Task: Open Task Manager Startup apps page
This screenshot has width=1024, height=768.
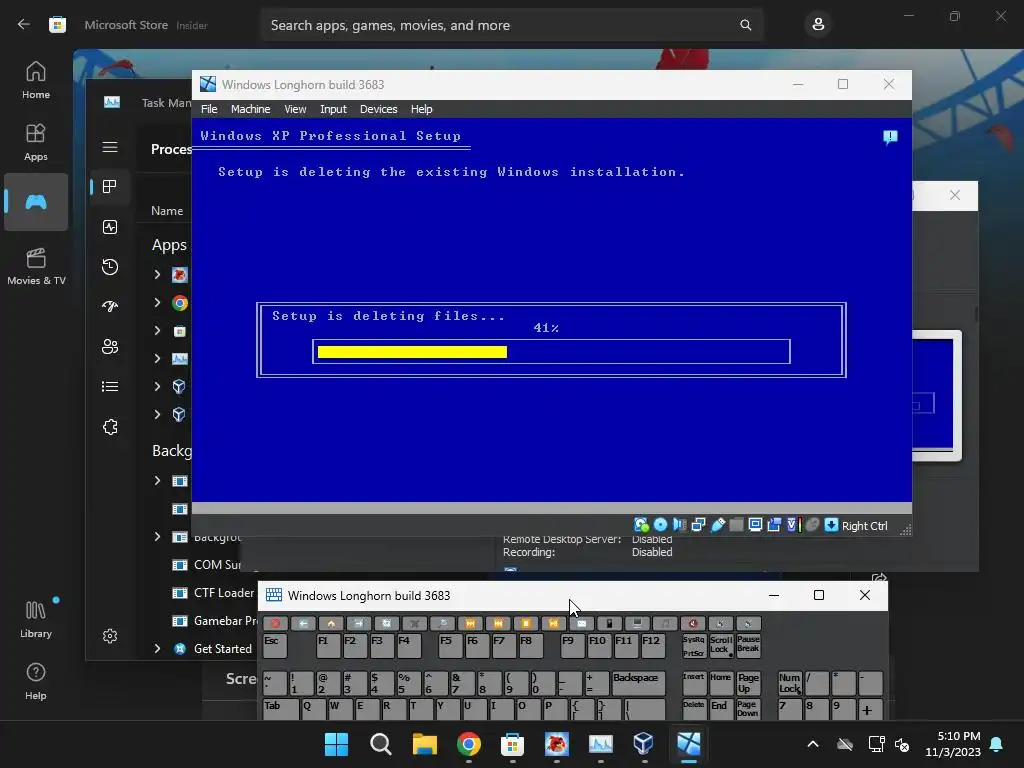Action: pos(110,306)
